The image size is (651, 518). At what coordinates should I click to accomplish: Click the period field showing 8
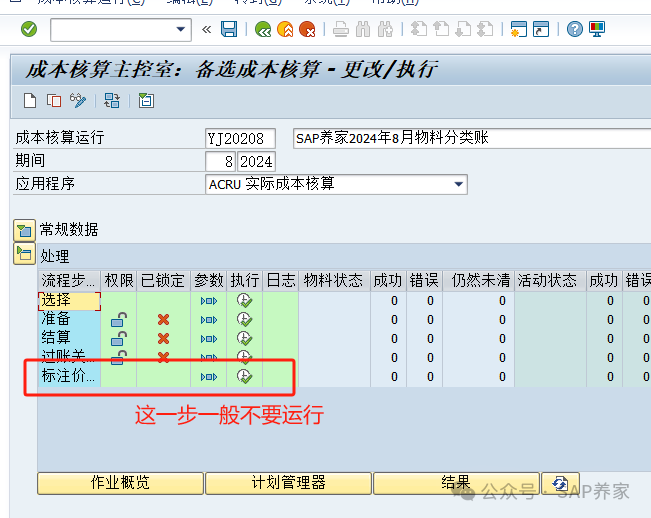coord(220,161)
